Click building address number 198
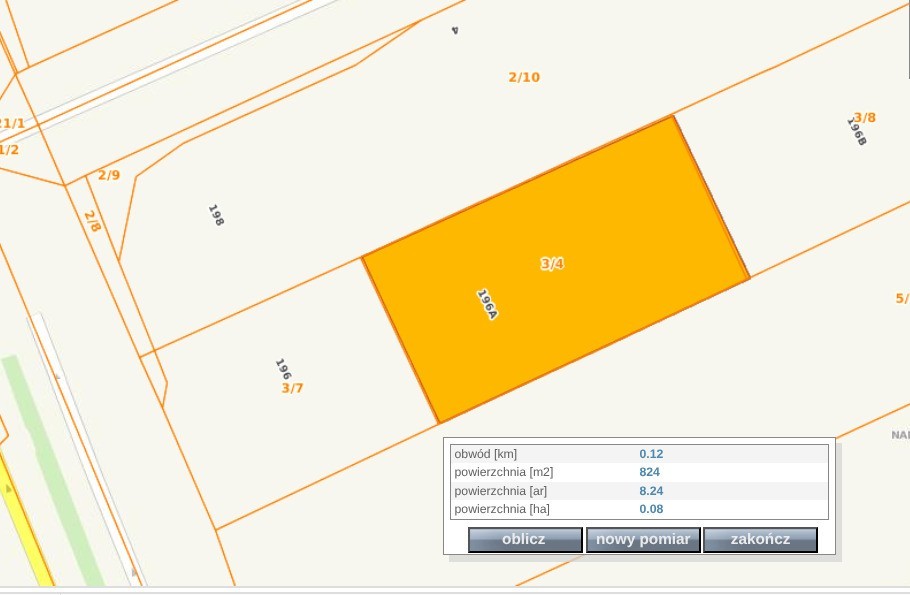 click(x=215, y=215)
